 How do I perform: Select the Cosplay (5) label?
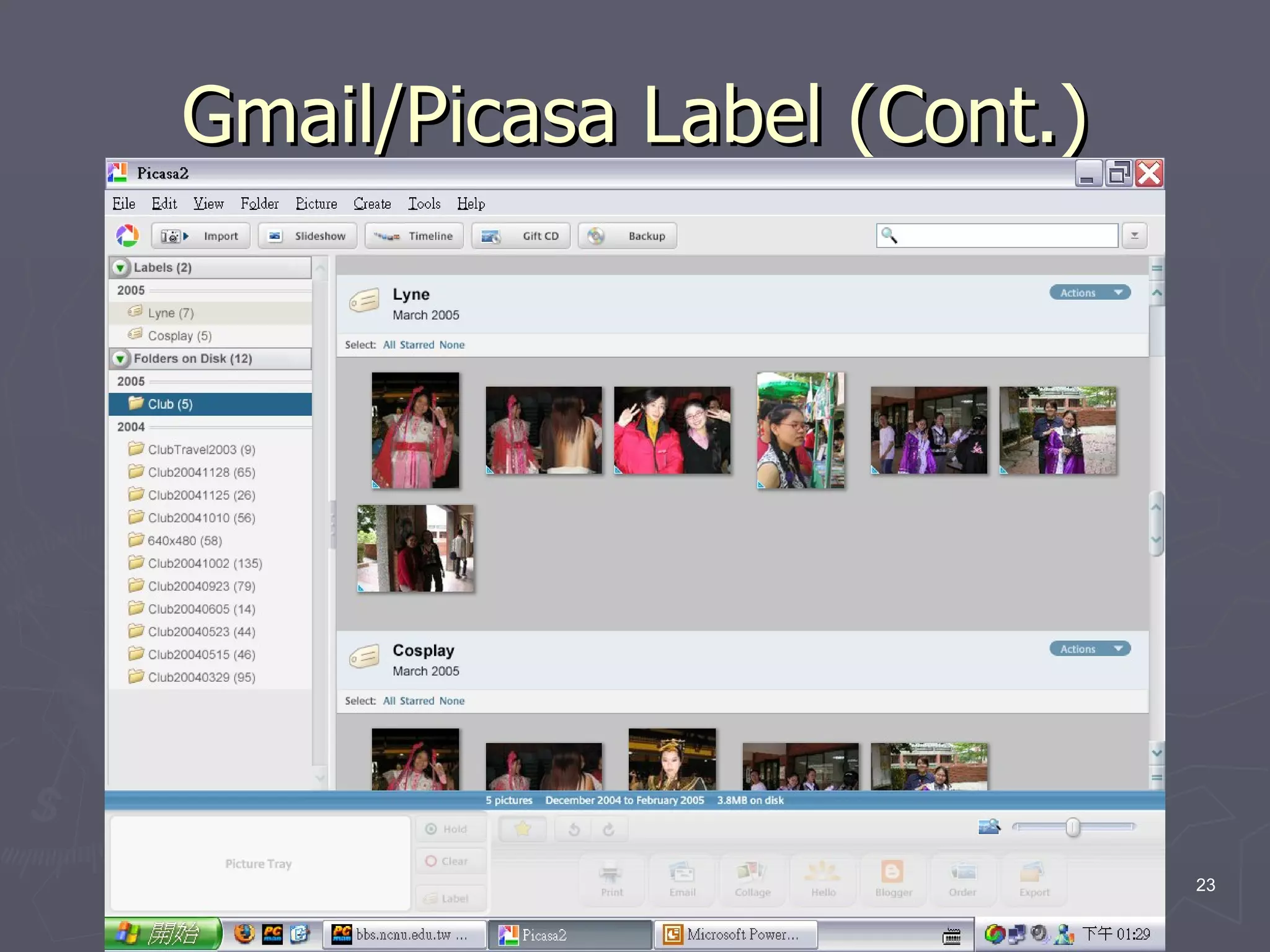tap(210, 336)
